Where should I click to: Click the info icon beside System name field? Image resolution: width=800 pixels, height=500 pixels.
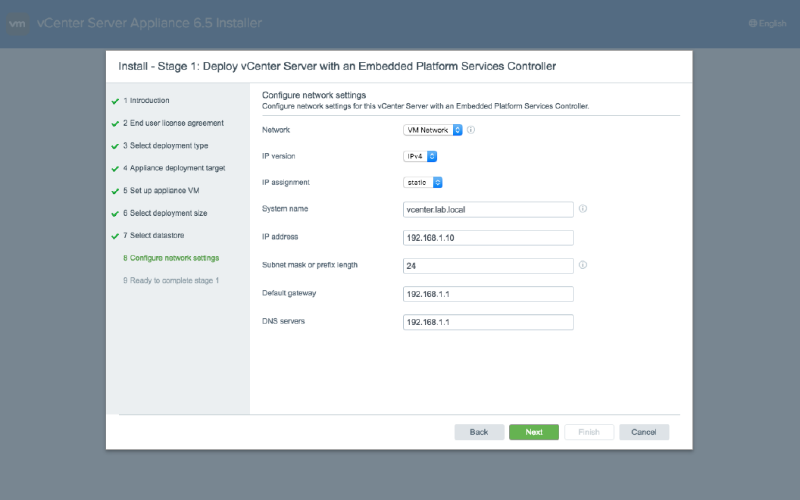pyautogui.click(x=582, y=209)
